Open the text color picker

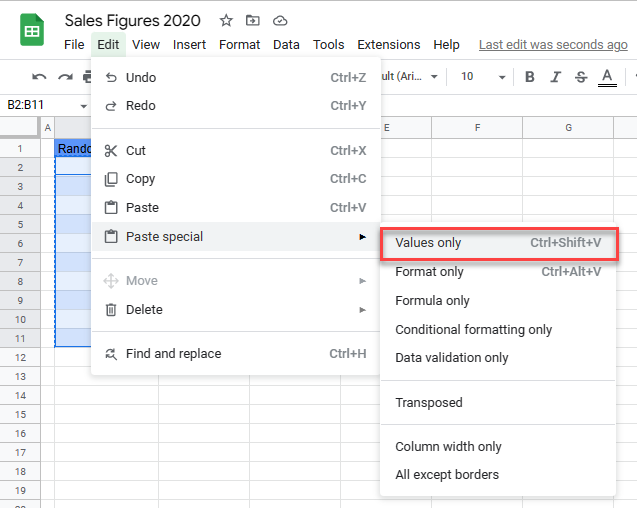pos(607,77)
